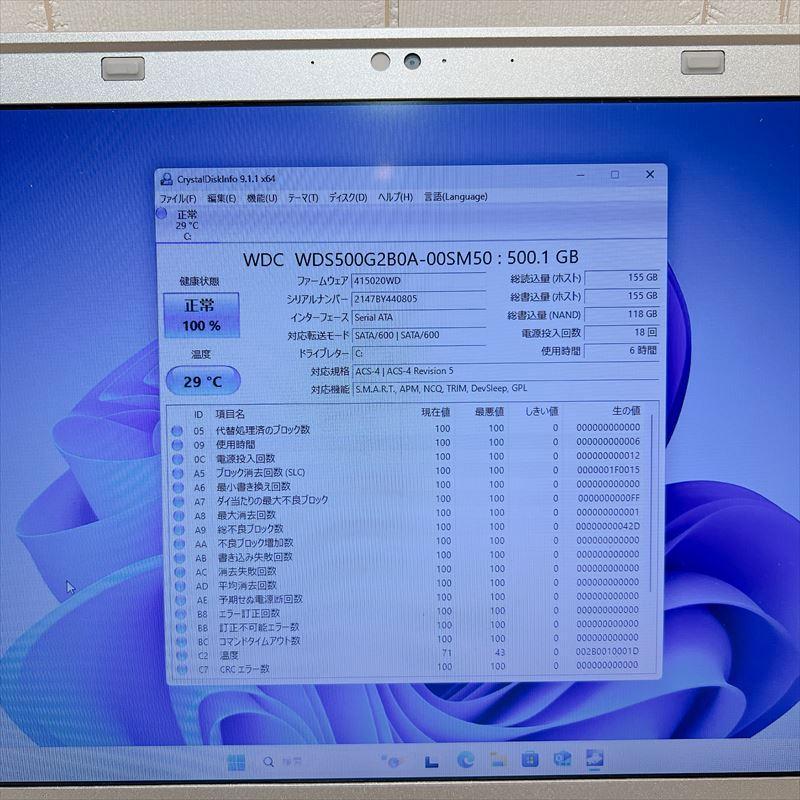
Task: Open the Windows Start menu
Action: point(236,762)
